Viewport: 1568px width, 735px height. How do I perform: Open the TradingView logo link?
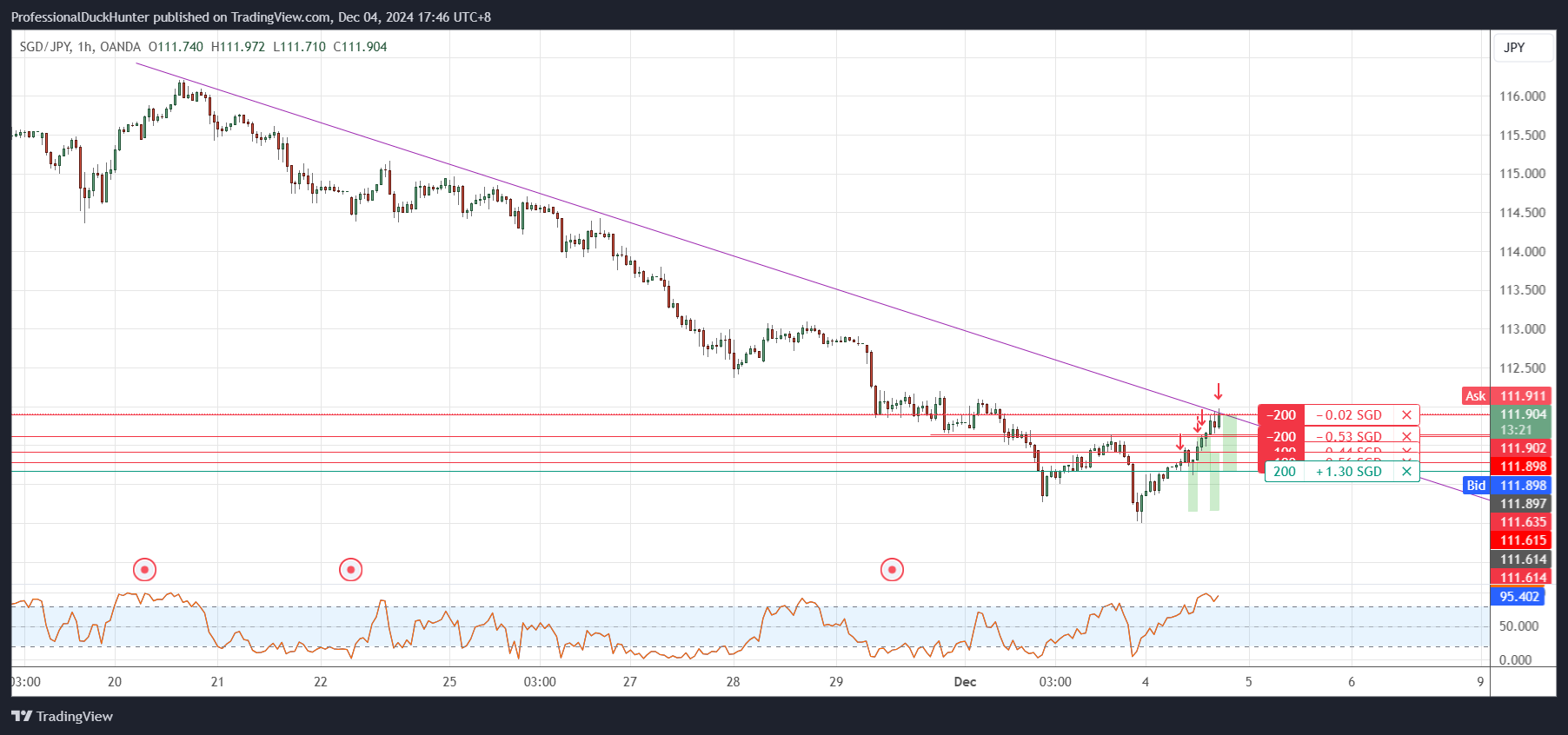63,716
